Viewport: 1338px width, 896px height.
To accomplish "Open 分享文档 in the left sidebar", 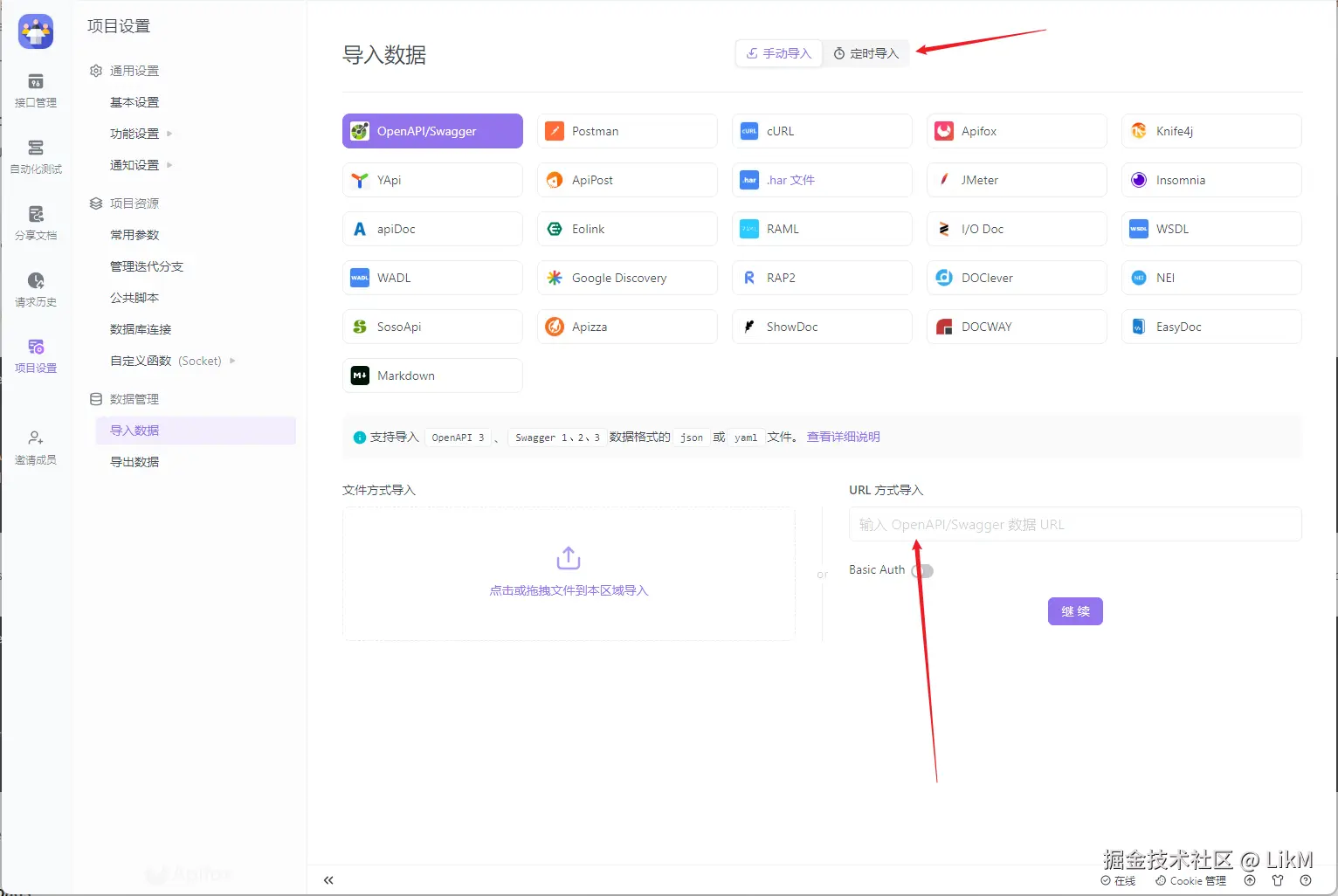I will (x=36, y=224).
